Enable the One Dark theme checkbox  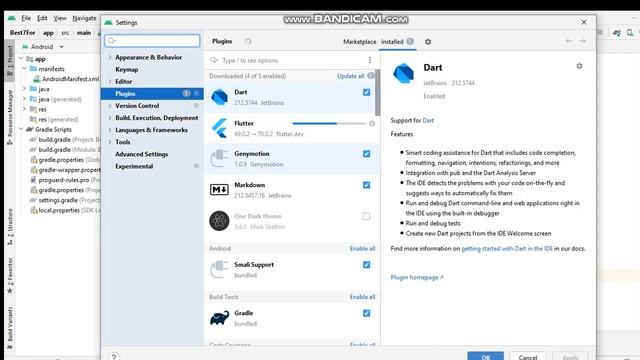pos(367,216)
